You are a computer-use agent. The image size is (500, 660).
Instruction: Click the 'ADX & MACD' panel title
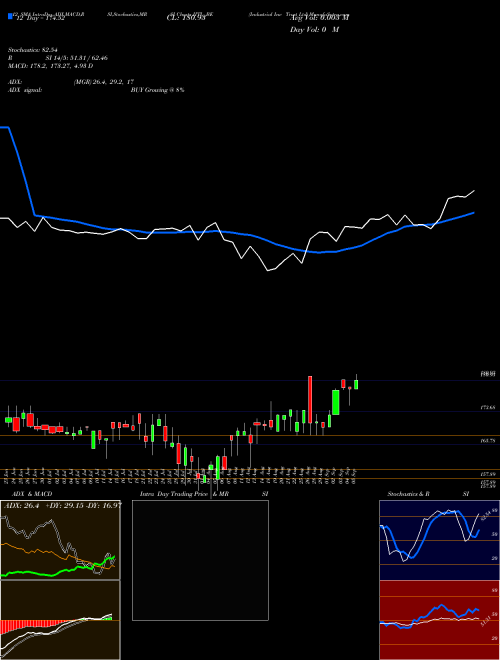[x=32, y=494]
